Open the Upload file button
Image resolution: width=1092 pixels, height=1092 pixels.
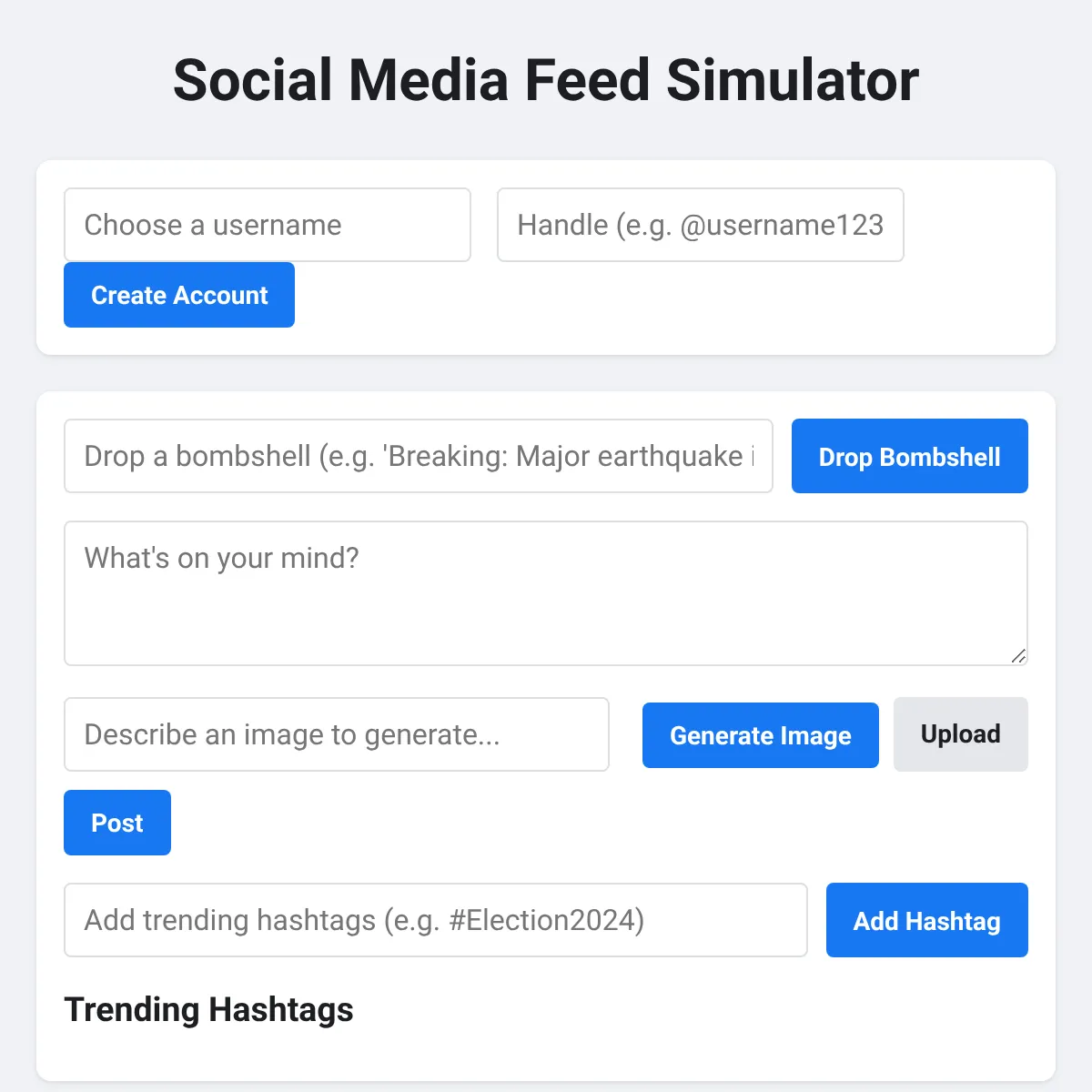[961, 734]
